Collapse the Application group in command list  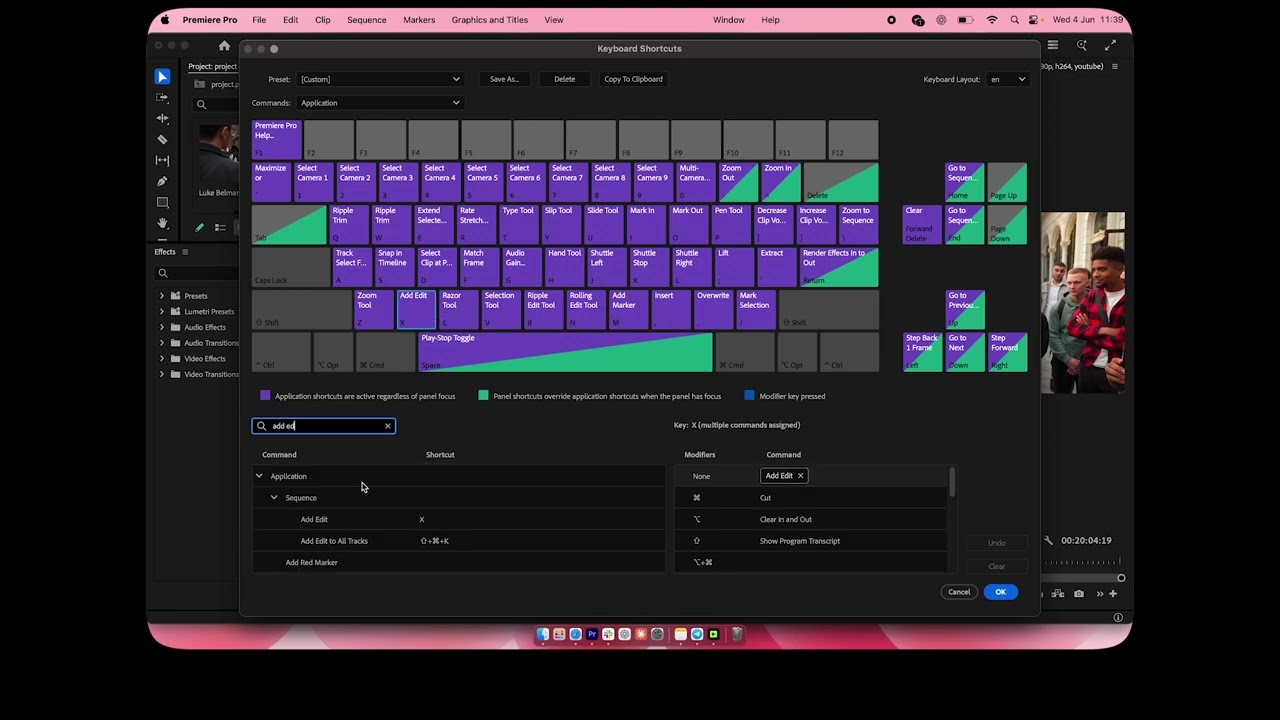259,476
